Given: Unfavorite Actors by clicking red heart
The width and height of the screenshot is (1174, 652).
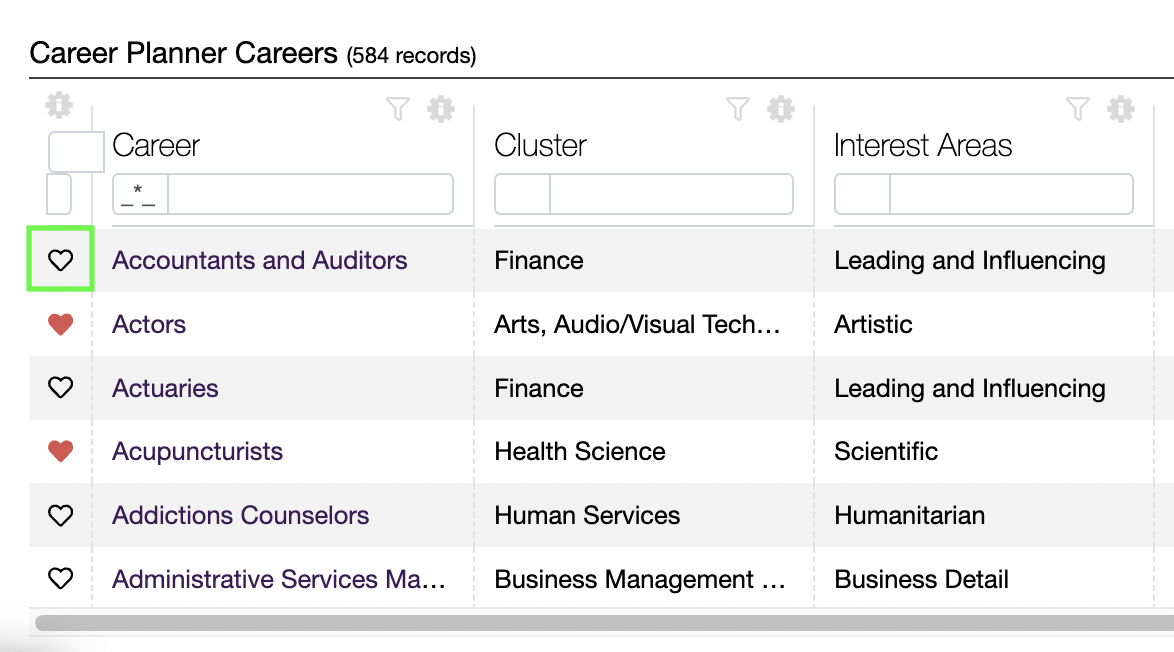Looking at the screenshot, I should [x=61, y=324].
